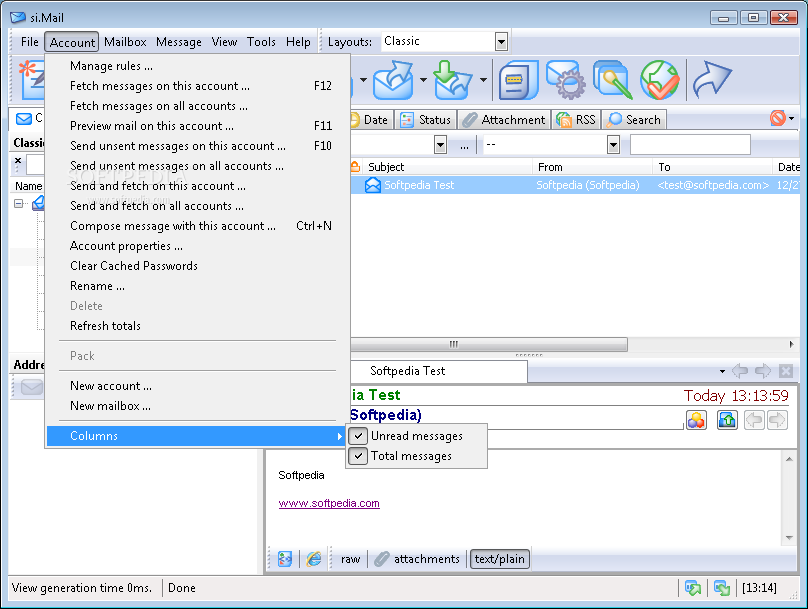Open the send mail icon dropdown arrow
The width and height of the screenshot is (808, 609).
(x=424, y=80)
